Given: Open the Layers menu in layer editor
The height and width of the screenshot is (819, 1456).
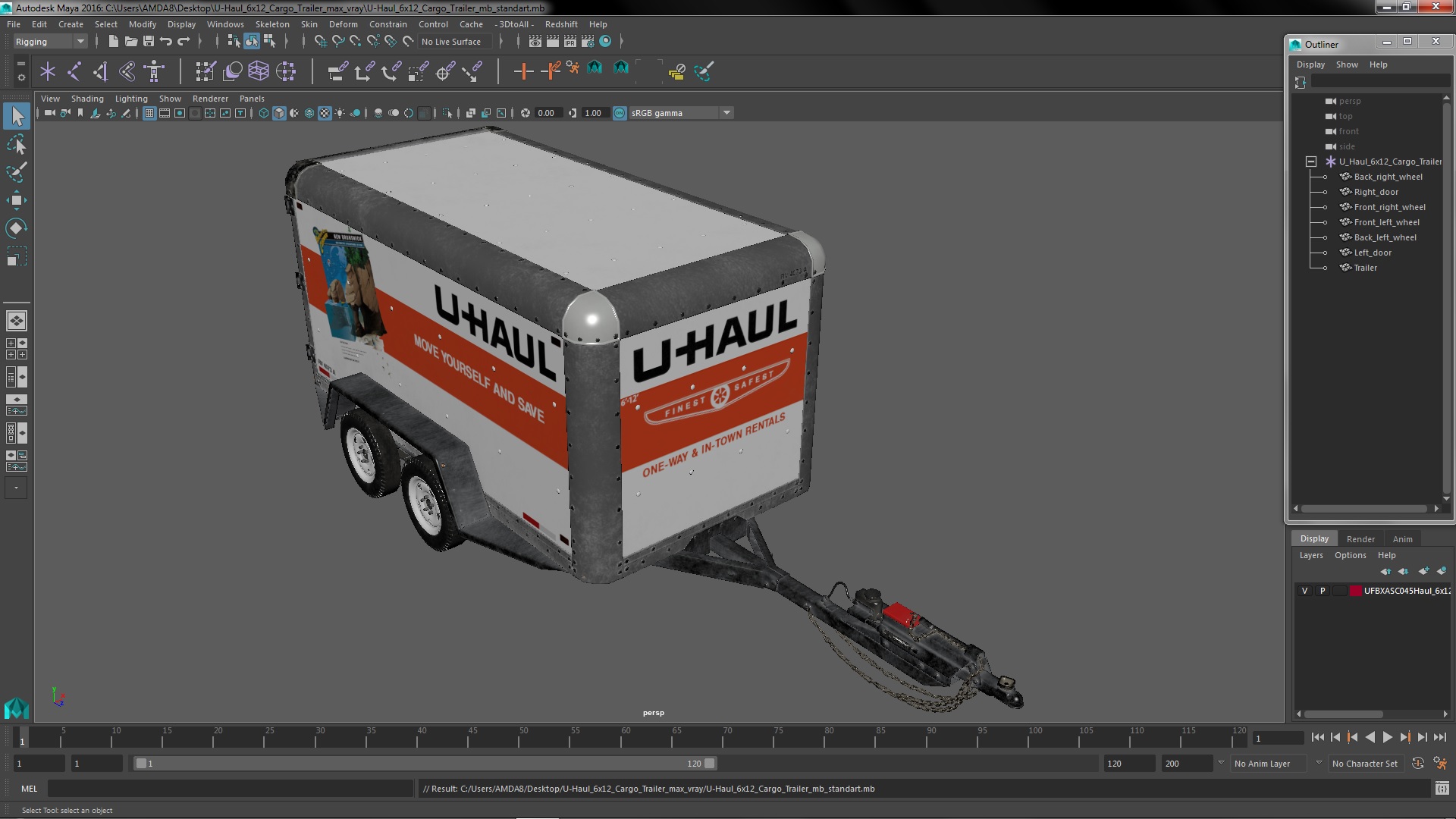Looking at the screenshot, I should (1310, 555).
